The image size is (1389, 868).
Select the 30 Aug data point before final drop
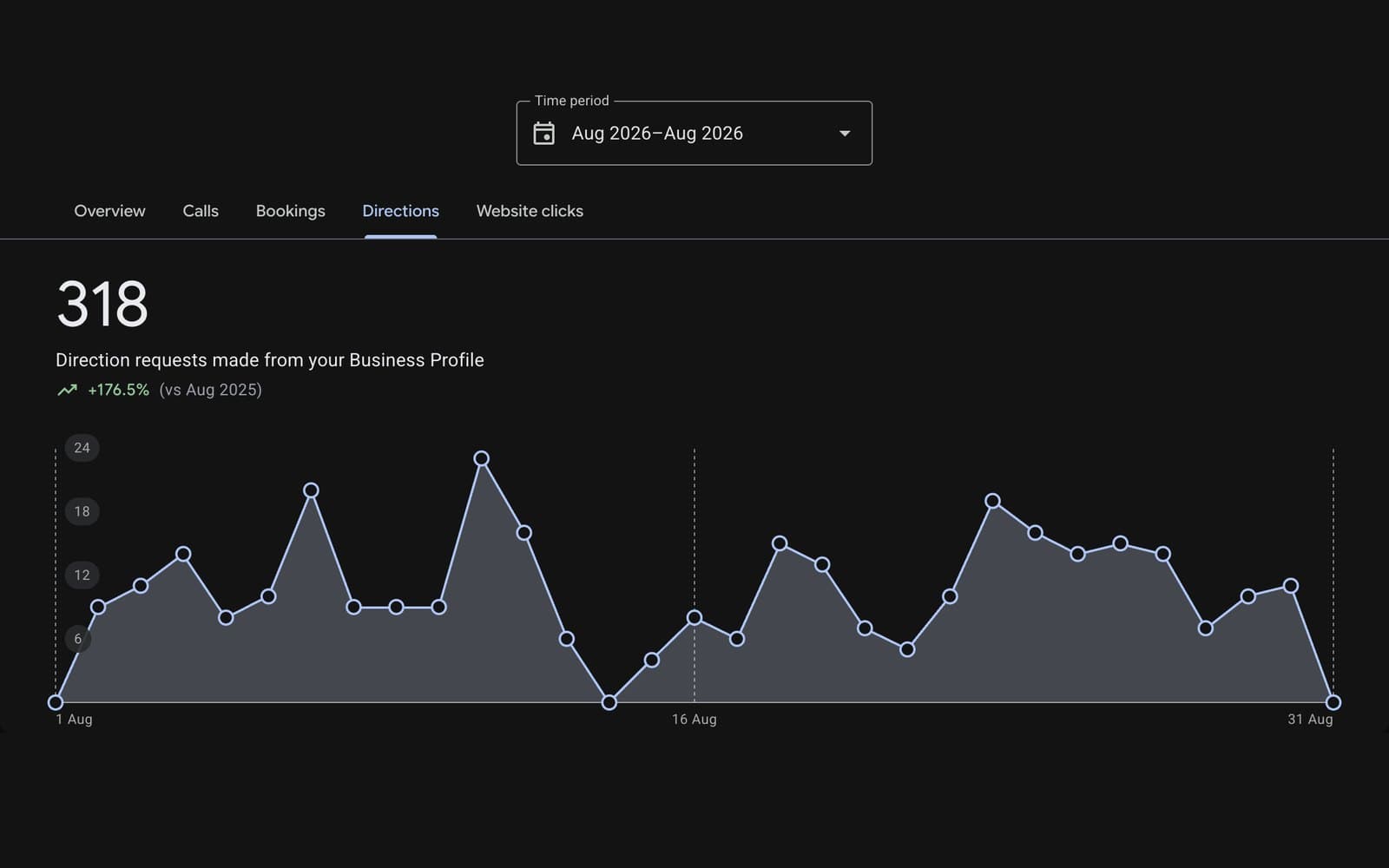(1291, 586)
